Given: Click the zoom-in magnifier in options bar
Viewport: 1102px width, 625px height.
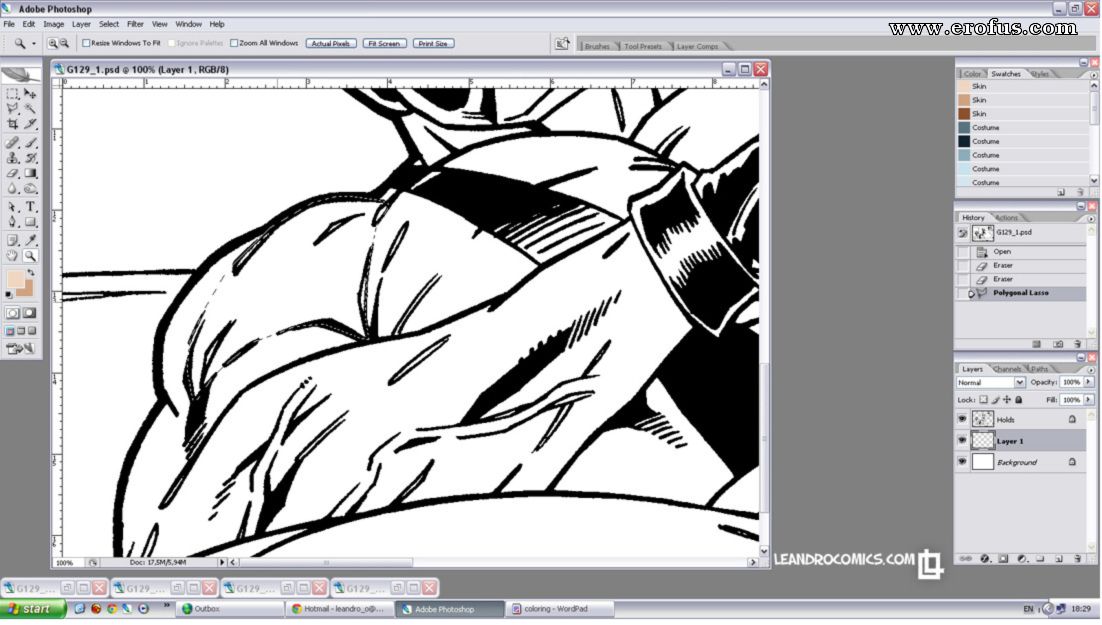Looking at the screenshot, I should coord(52,44).
